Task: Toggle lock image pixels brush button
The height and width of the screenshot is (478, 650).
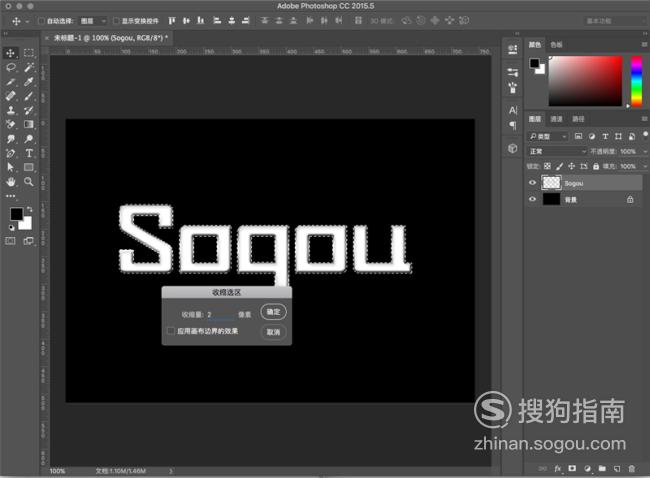Action: click(559, 166)
